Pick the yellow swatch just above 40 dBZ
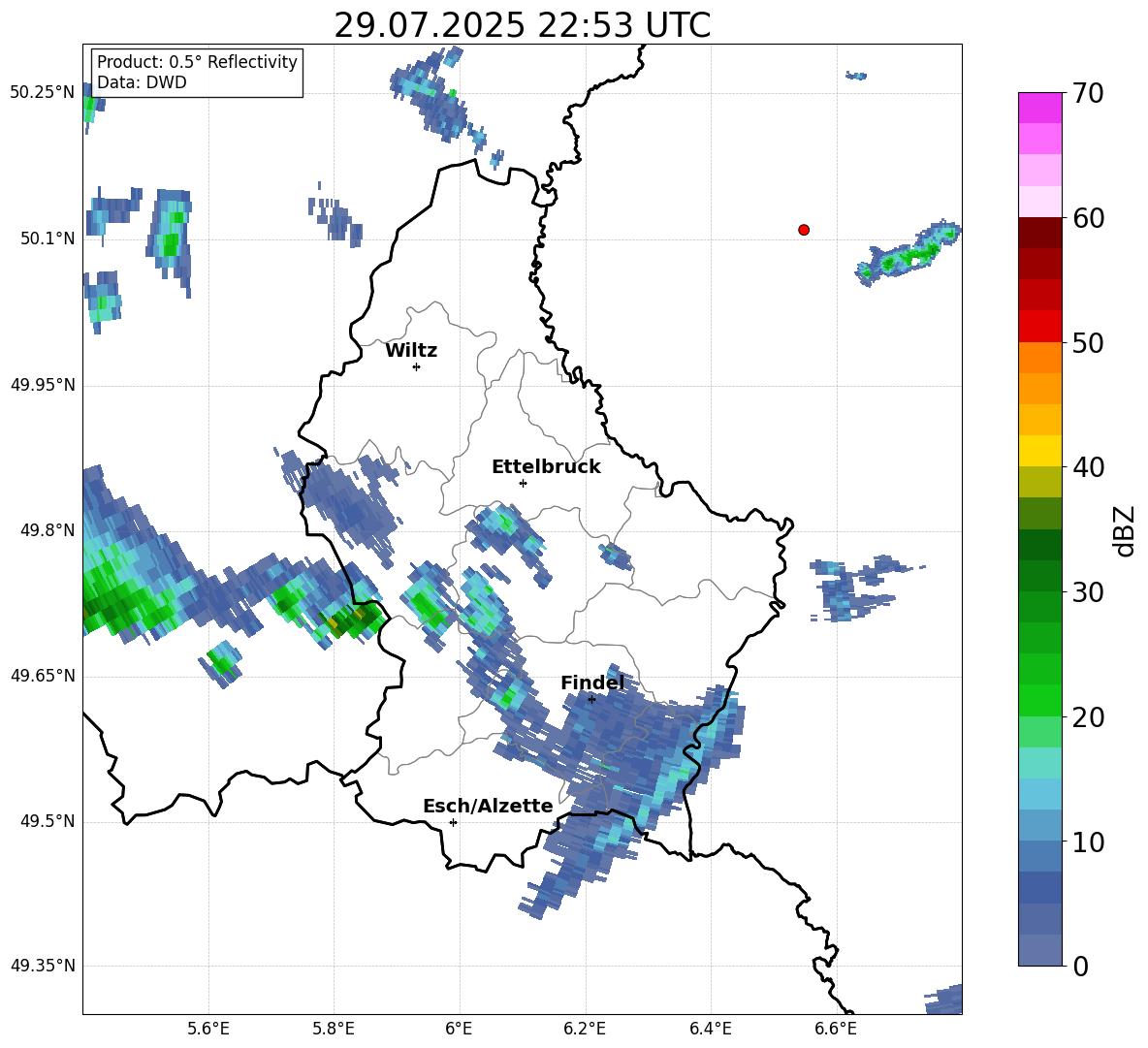The width and height of the screenshot is (1148, 1048). point(1040,451)
